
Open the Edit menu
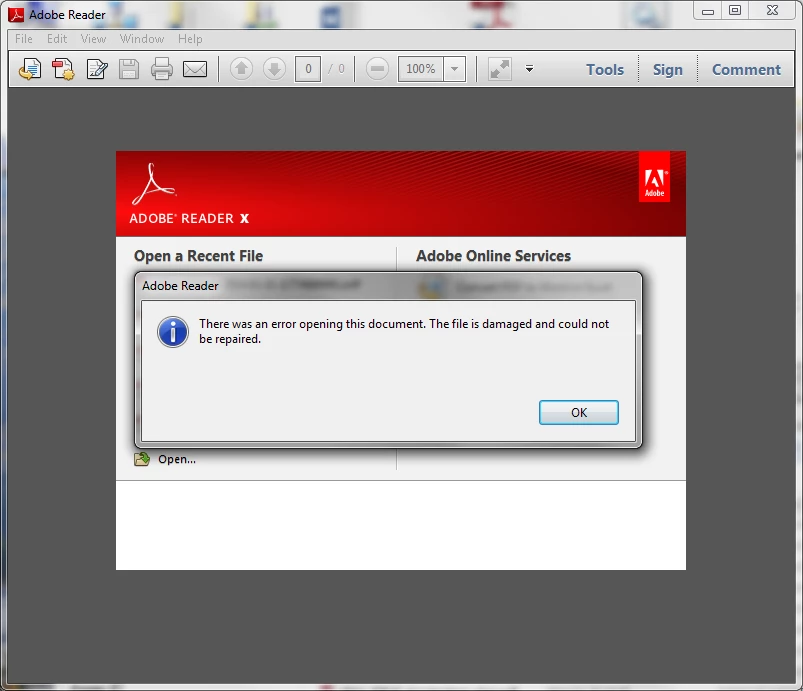[x=57, y=39]
